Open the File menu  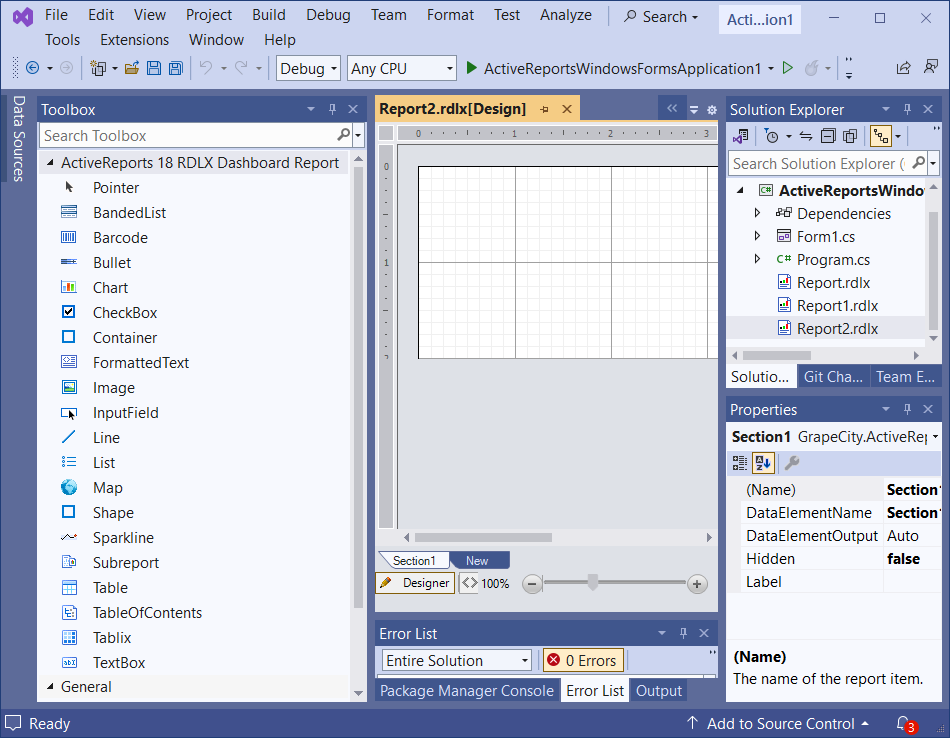56,15
